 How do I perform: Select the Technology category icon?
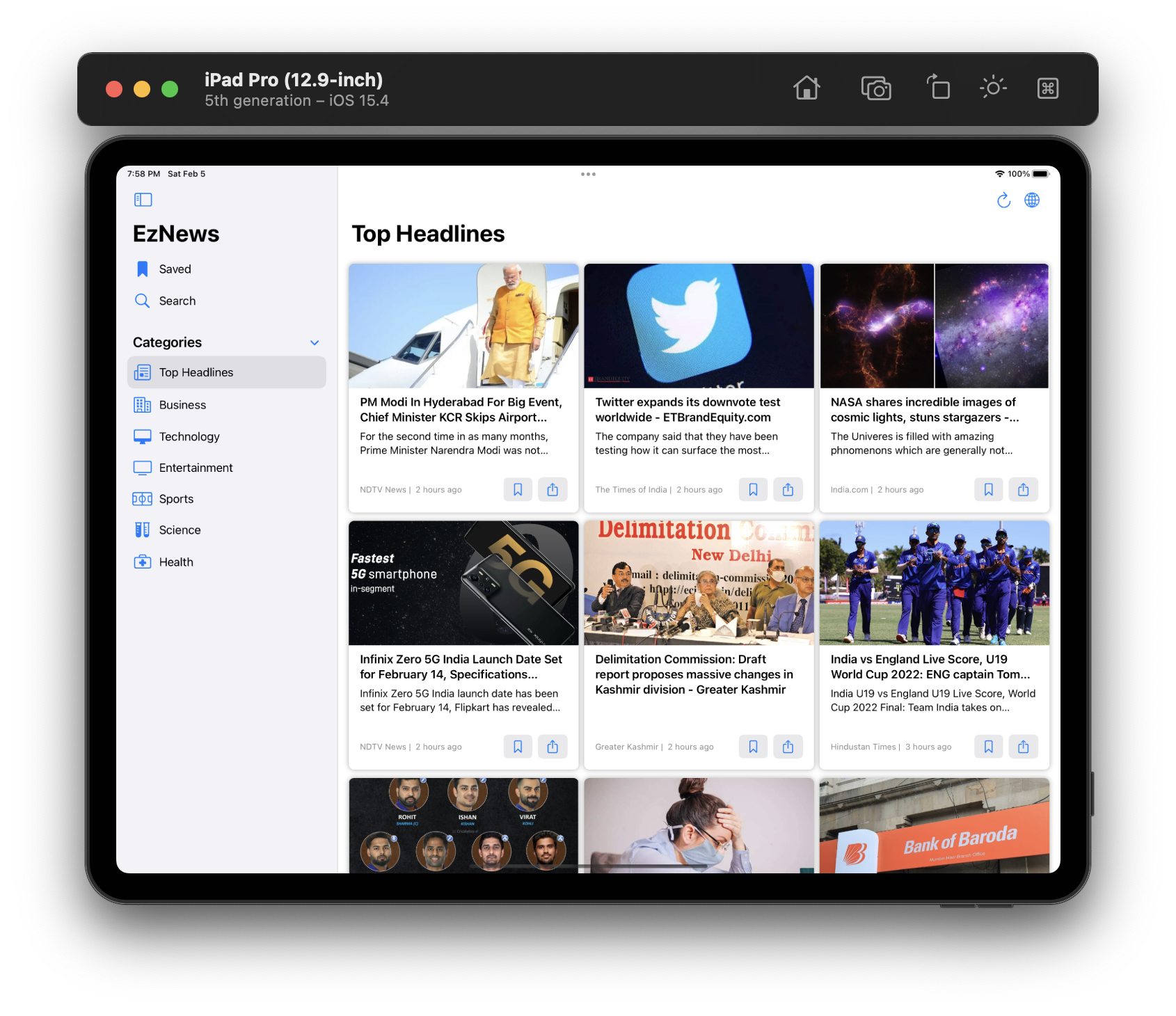tap(142, 436)
